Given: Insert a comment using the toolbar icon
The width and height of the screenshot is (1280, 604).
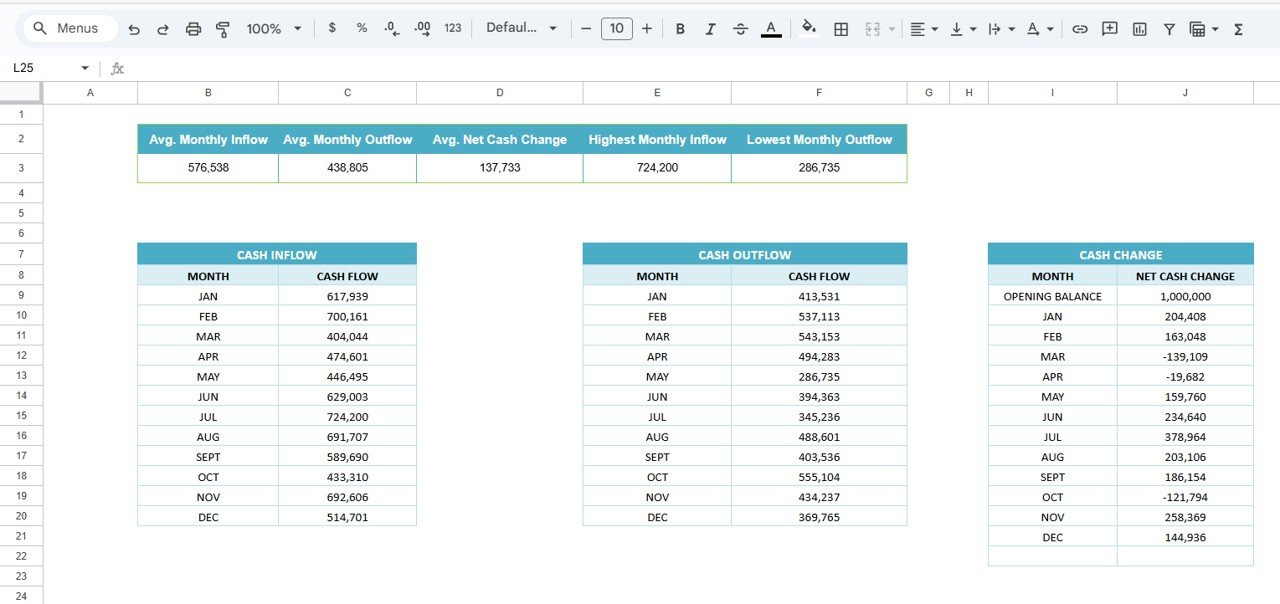Looking at the screenshot, I should [1109, 29].
